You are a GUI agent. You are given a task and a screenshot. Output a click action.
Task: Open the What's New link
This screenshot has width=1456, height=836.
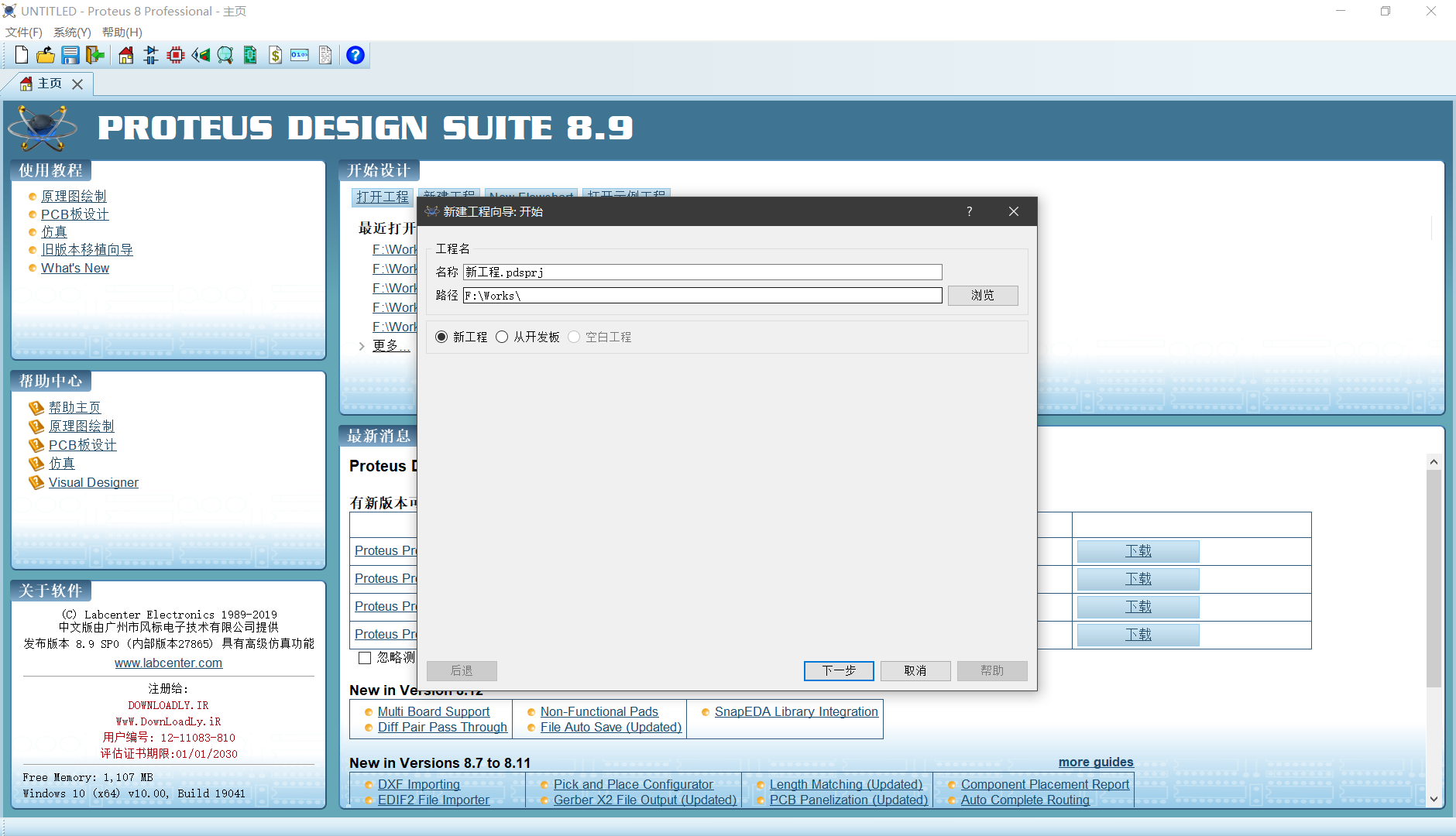(75, 268)
